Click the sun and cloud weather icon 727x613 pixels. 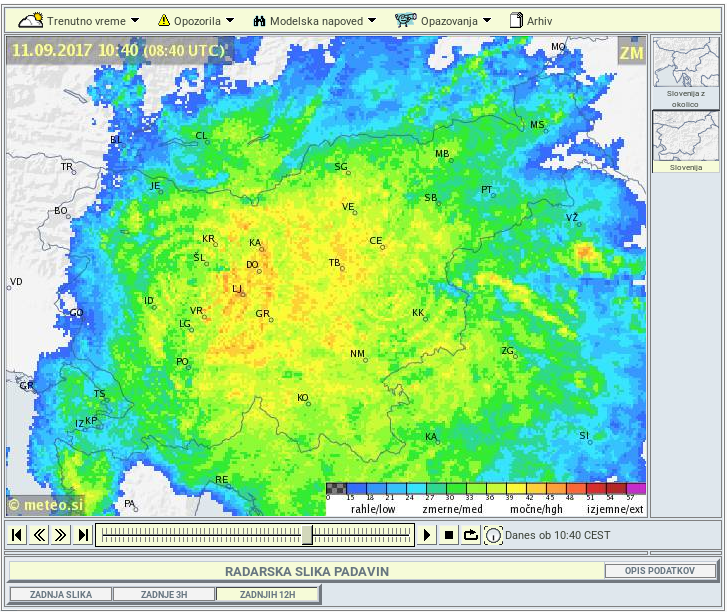(31, 20)
